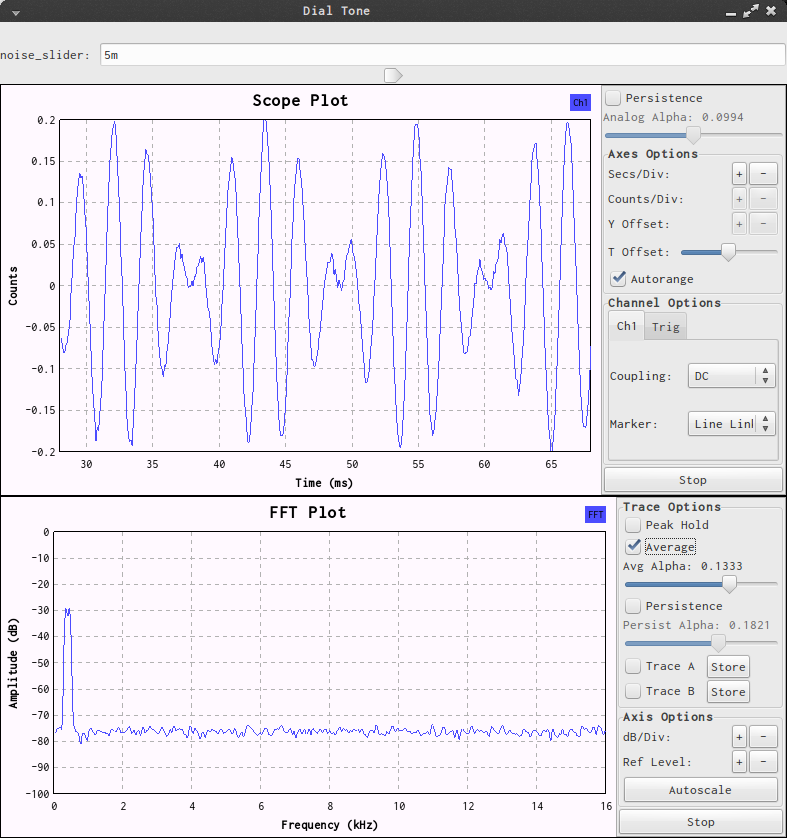Image resolution: width=787 pixels, height=838 pixels.
Task: Click the T Offset slider handle
Action: tap(728, 252)
